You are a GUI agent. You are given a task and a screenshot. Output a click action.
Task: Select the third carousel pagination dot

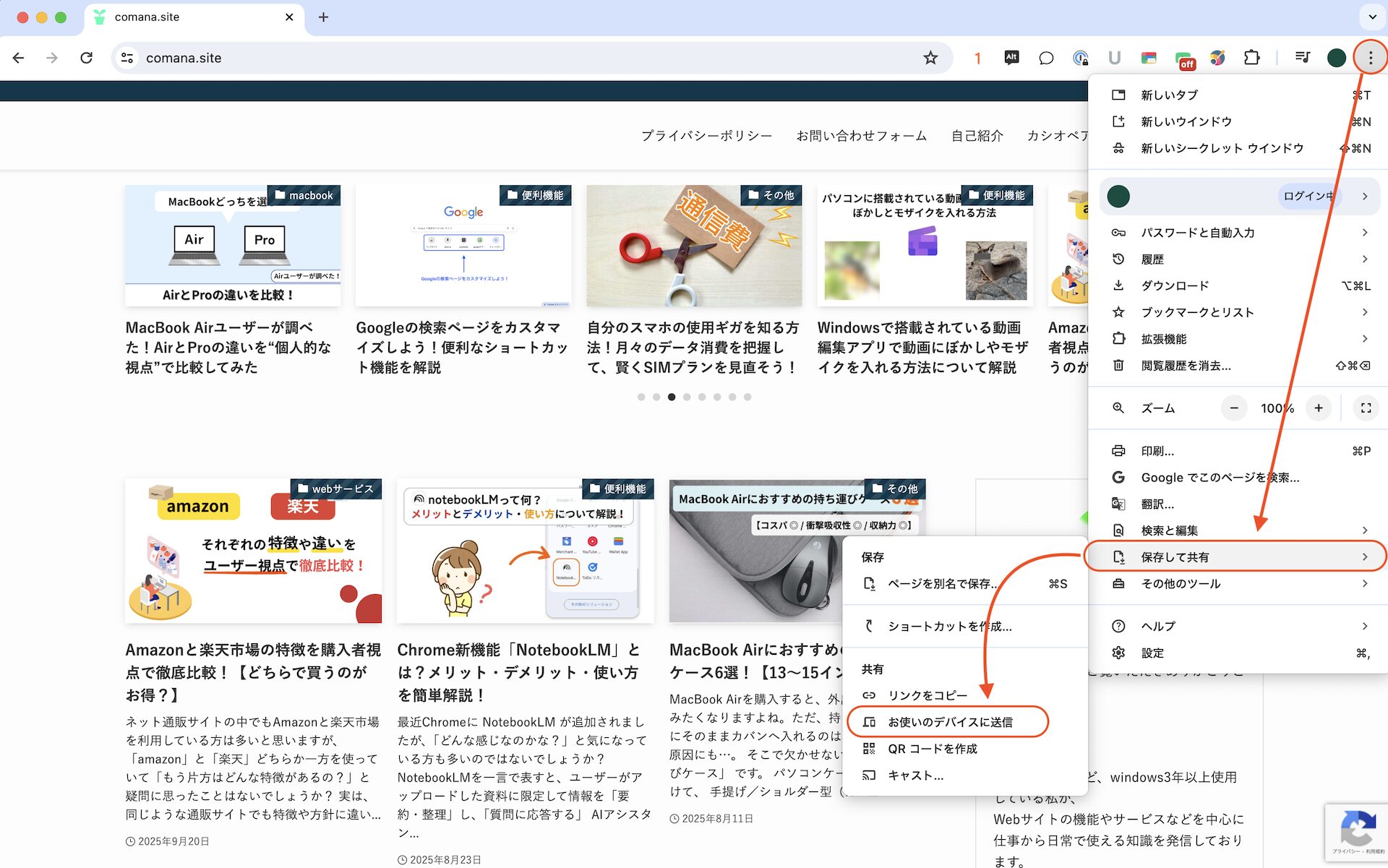tap(672, 397)
